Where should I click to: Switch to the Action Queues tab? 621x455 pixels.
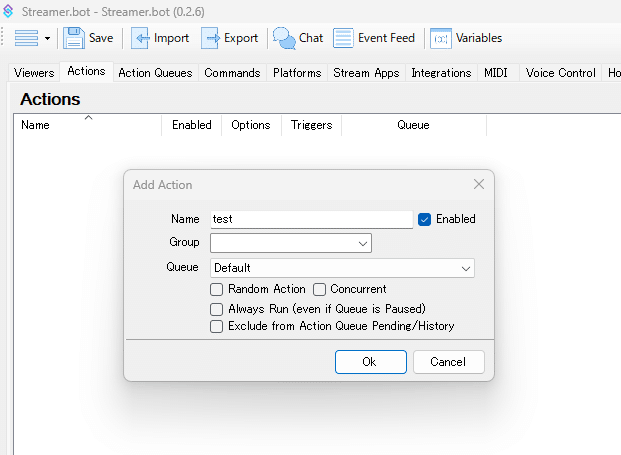pyautogui.click(x=155, y=73)
